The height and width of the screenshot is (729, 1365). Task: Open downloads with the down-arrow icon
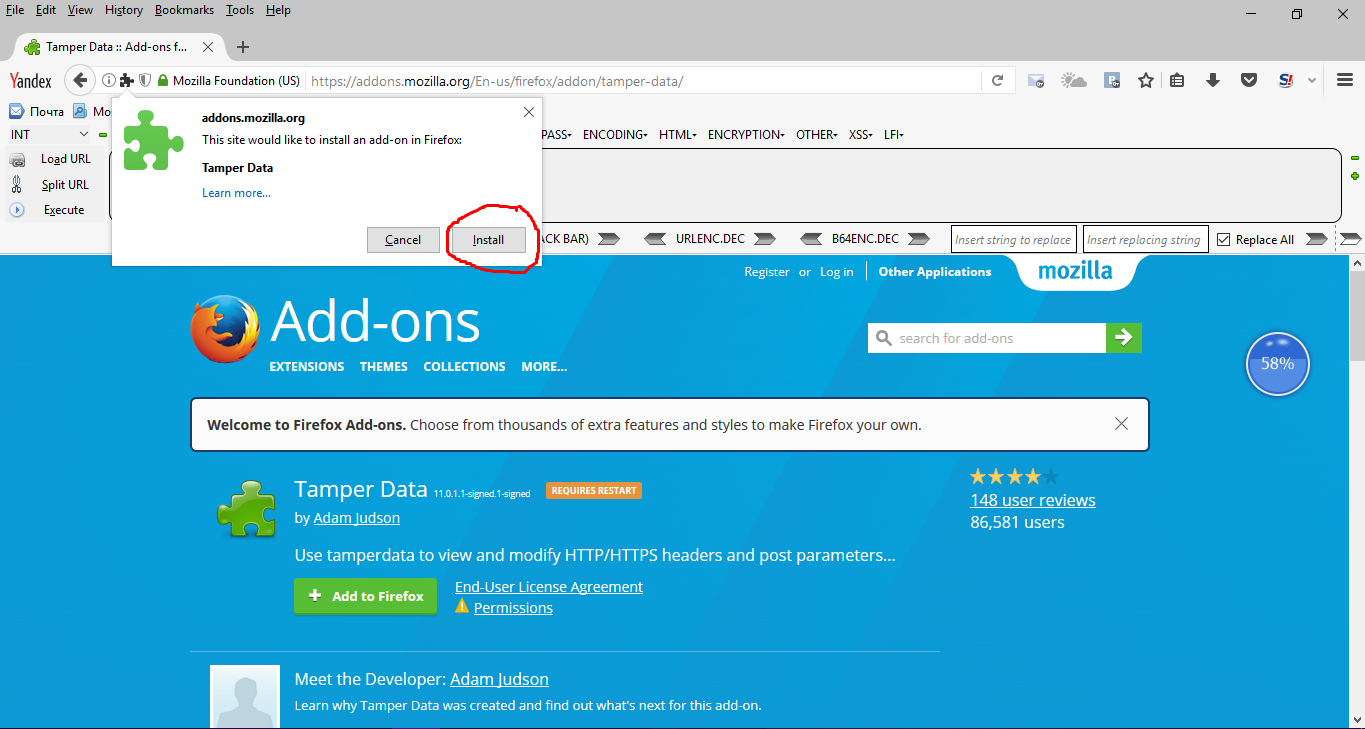(x=1213, y=80)
